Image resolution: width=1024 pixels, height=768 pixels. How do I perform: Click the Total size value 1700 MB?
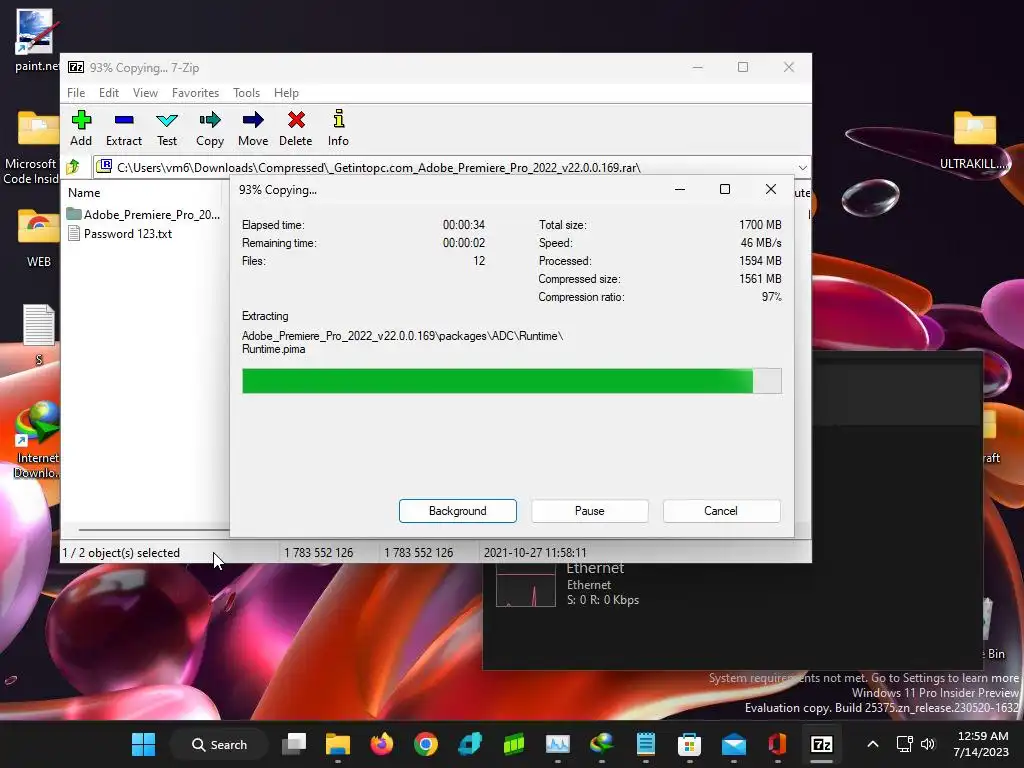click(x=760, y=225)
